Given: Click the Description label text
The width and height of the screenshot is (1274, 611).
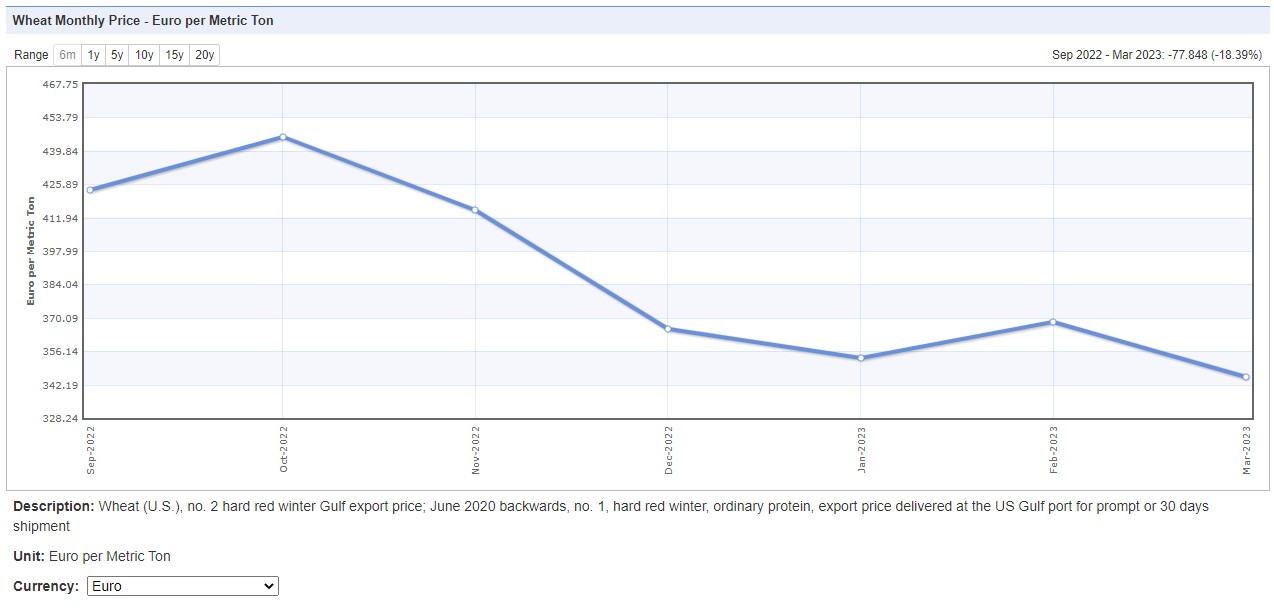Looking at the screenshot, I should pos(54,506).
